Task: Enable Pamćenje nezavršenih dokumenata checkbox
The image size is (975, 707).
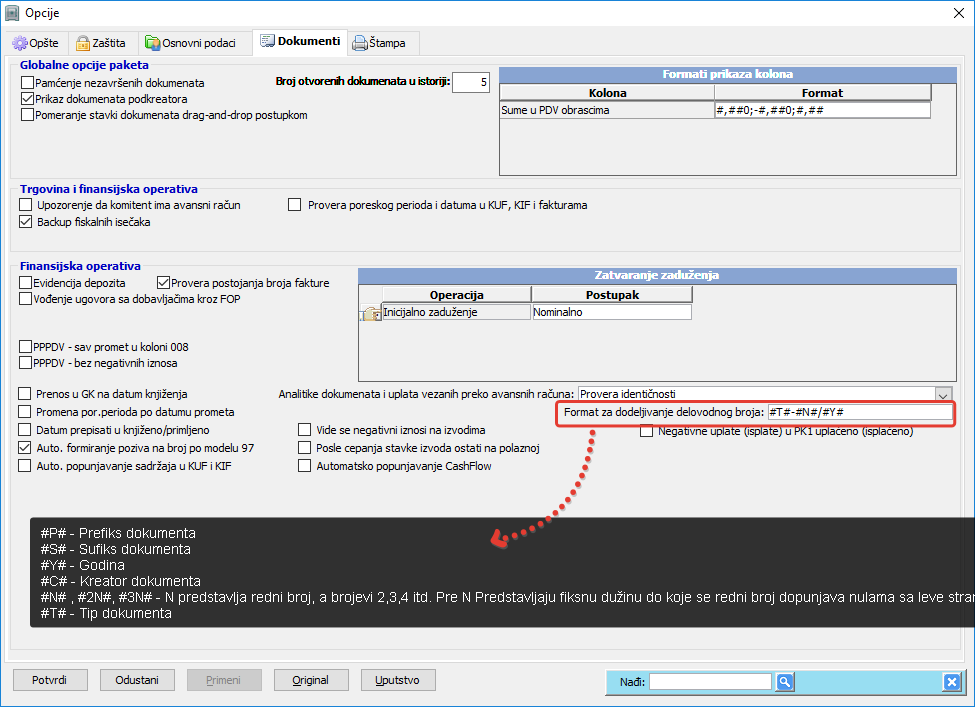Action: 27,83
